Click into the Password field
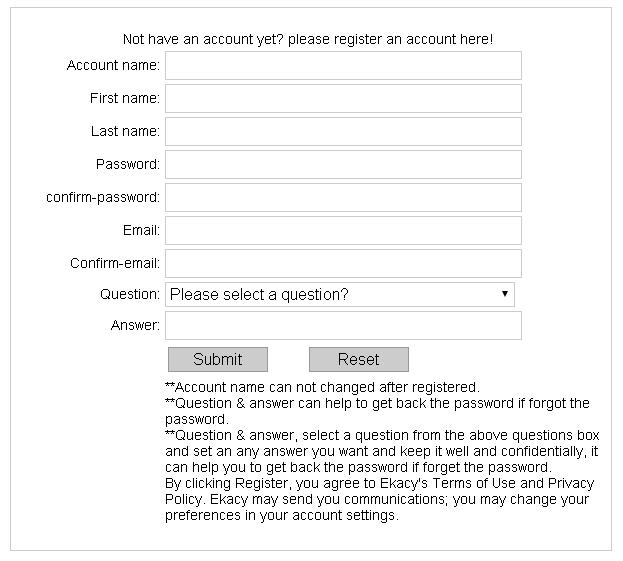 point(343,165)
